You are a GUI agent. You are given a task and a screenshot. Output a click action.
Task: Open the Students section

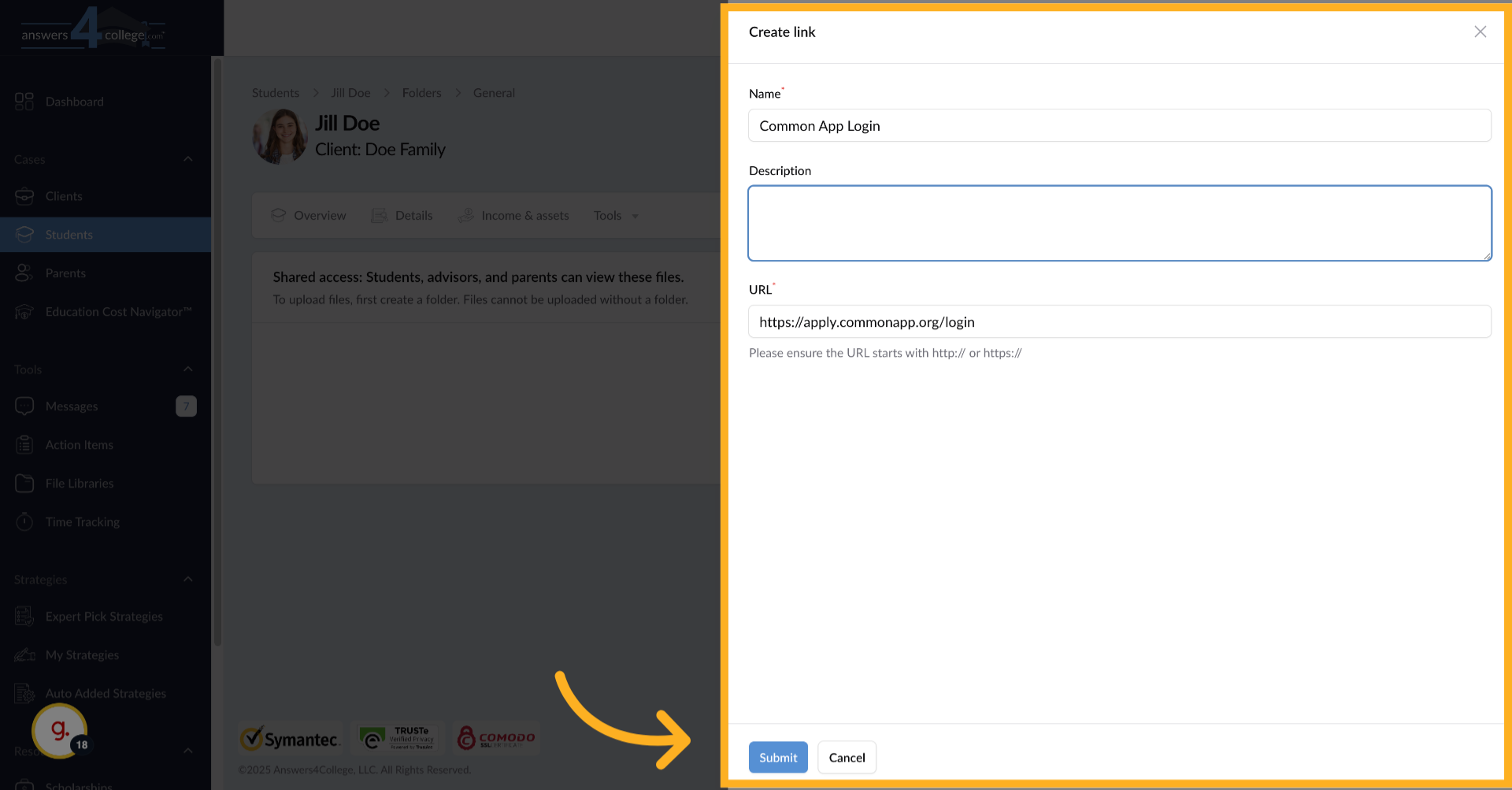[x=68, y=234]
